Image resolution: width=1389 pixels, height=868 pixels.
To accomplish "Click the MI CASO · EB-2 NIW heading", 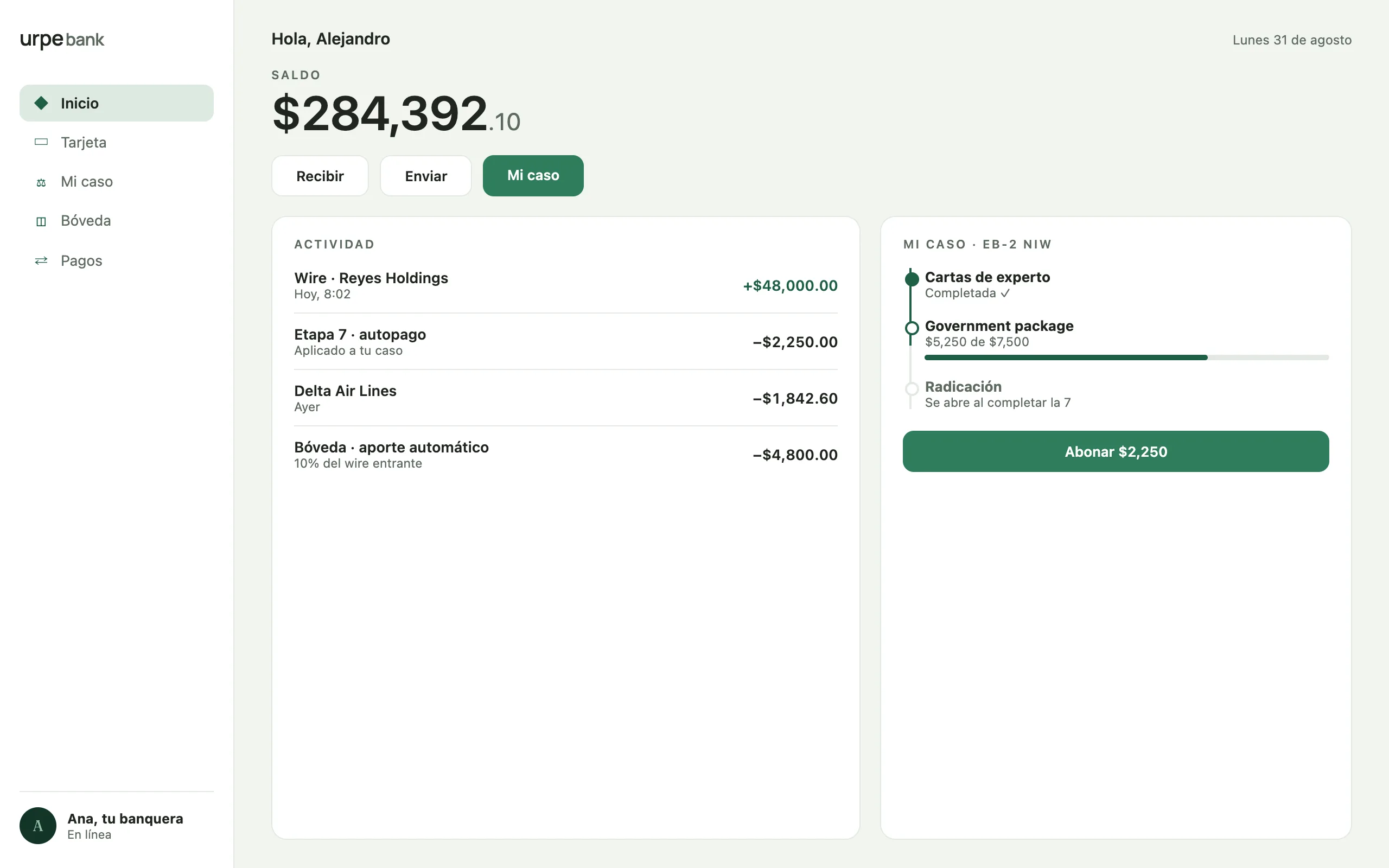I will coord(978,245).
